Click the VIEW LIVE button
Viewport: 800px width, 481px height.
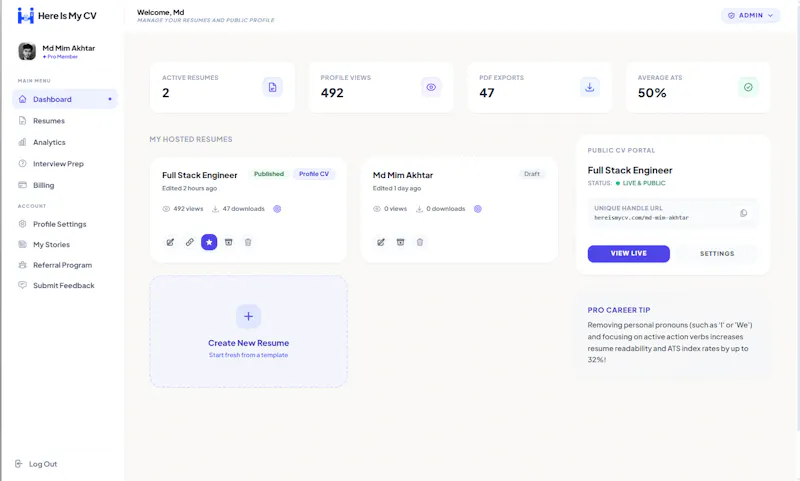pyautogui.click(x=629, y=254)
